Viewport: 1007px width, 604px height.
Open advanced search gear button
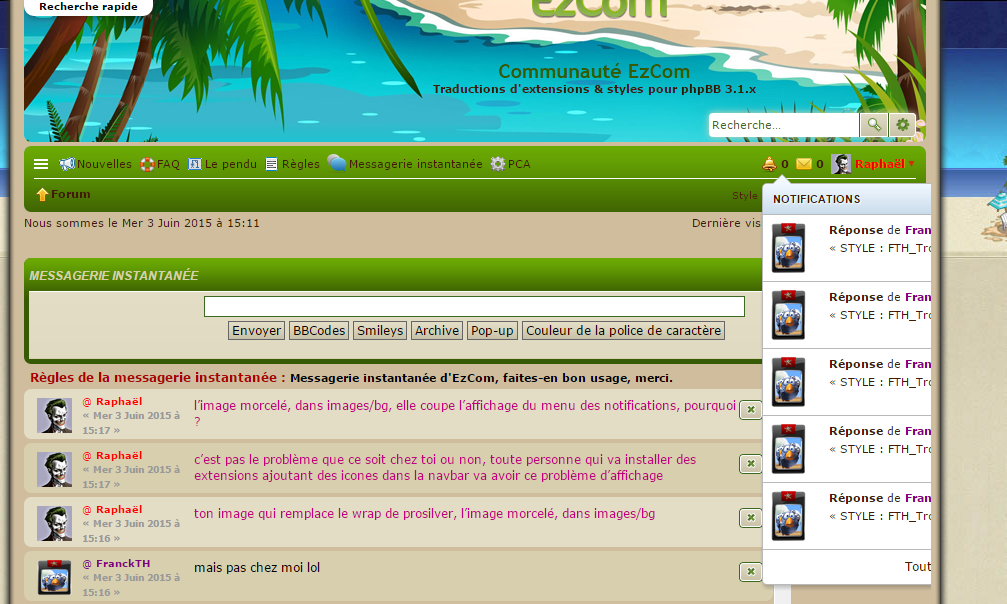click(903, 125)
